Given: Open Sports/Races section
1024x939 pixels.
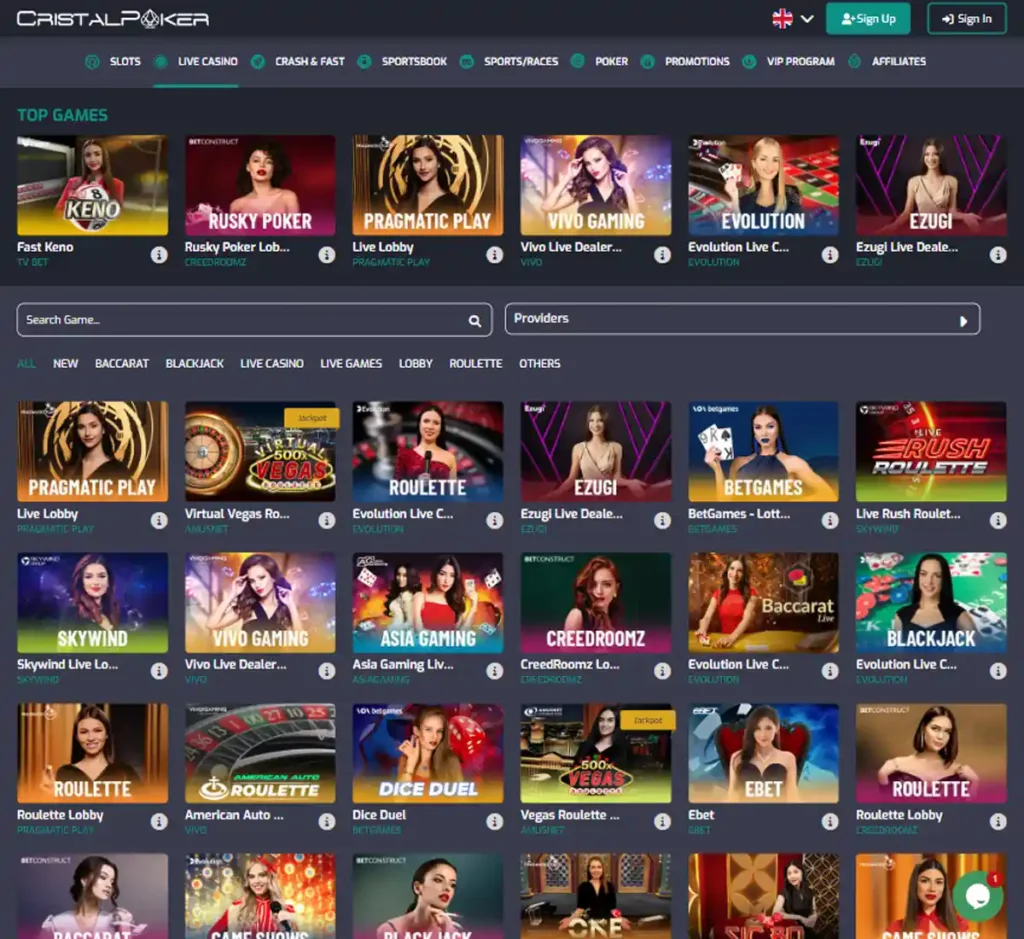Looking at the screenshot, I should [x=521, y=61].
